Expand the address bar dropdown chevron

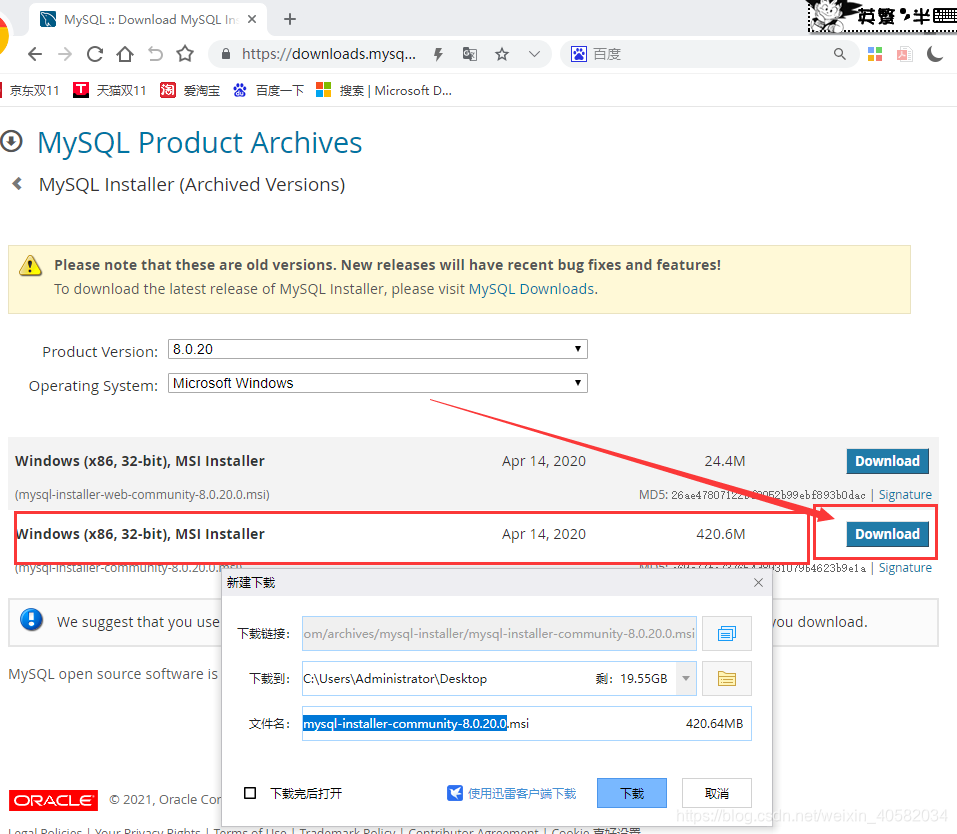click(534, 54)
